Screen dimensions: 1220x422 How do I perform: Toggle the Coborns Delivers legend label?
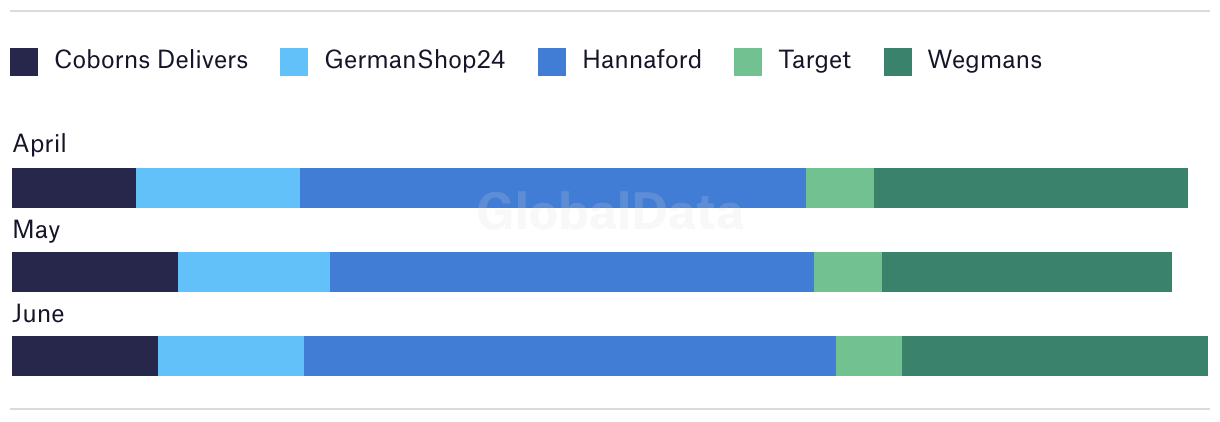[151, 60]
